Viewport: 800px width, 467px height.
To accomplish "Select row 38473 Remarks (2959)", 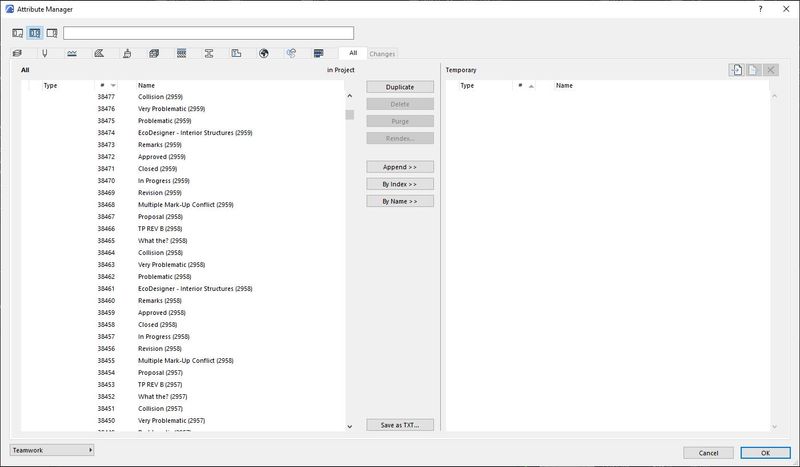I will [x=183, y=144].
